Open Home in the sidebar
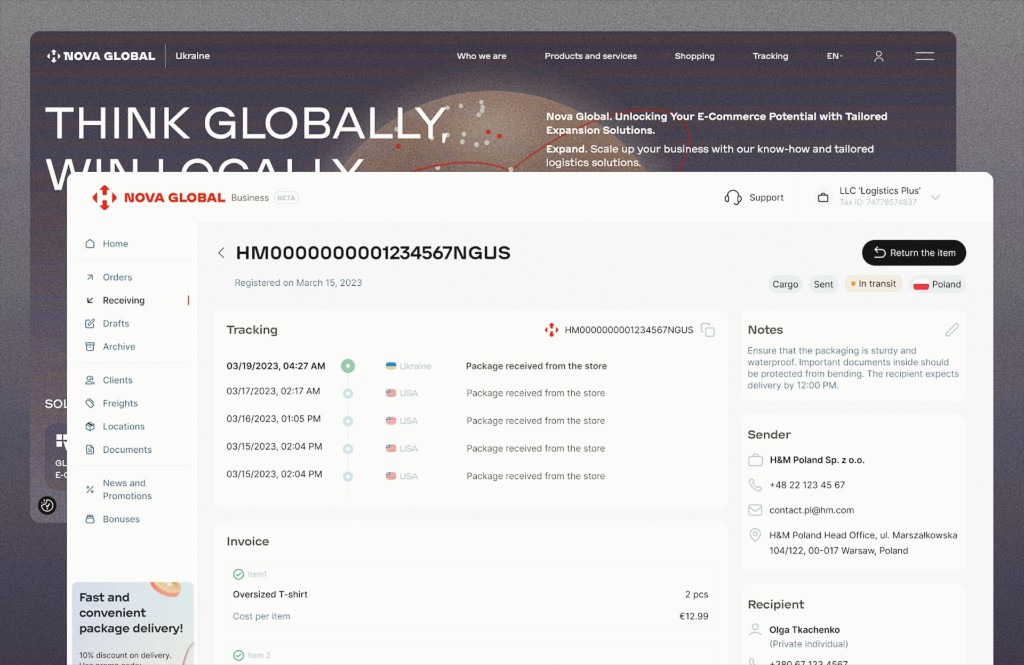This screenshot has width=1024, height=665. pos(115,244)
